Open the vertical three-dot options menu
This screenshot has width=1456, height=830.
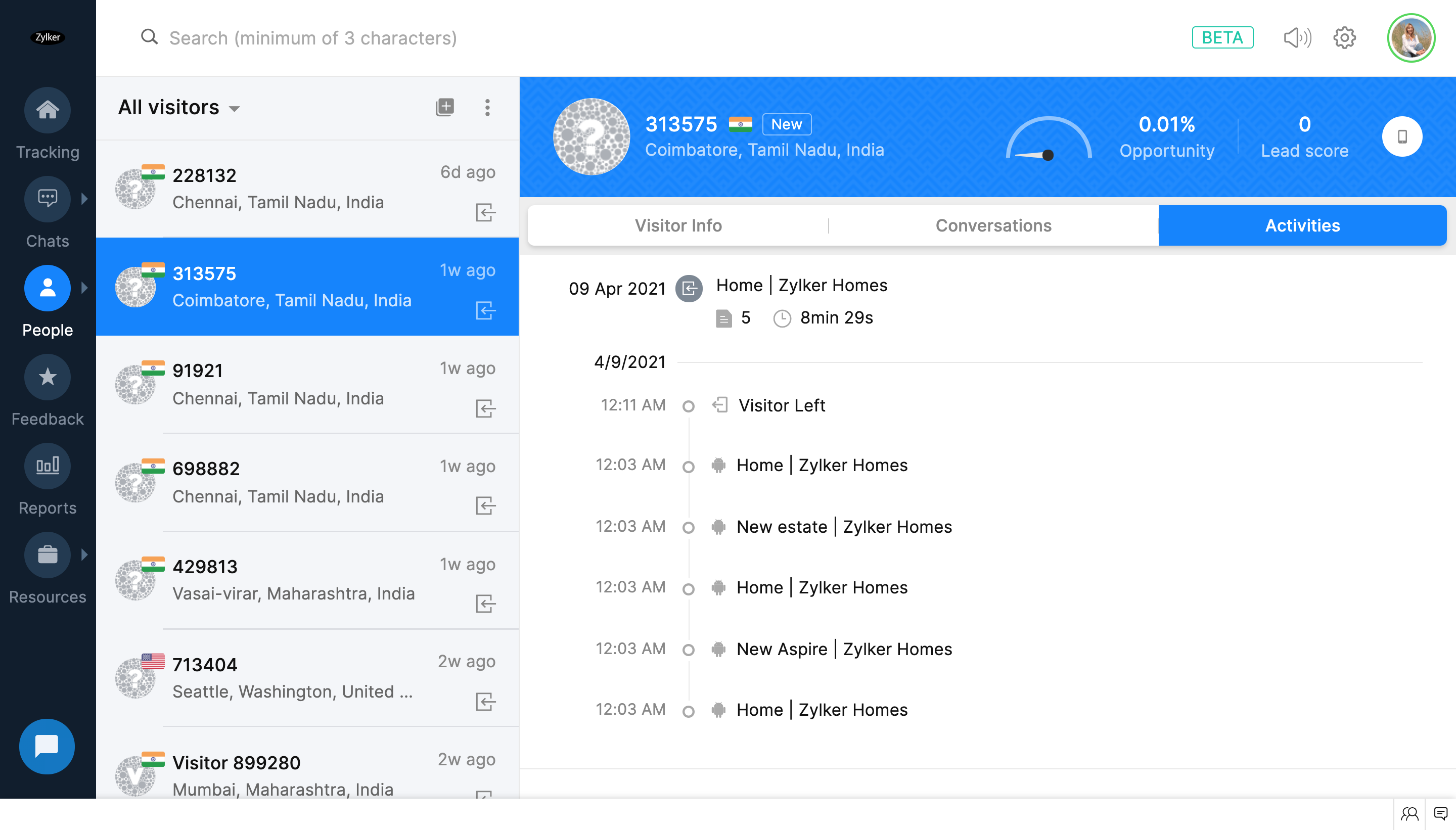coord(487,107)
